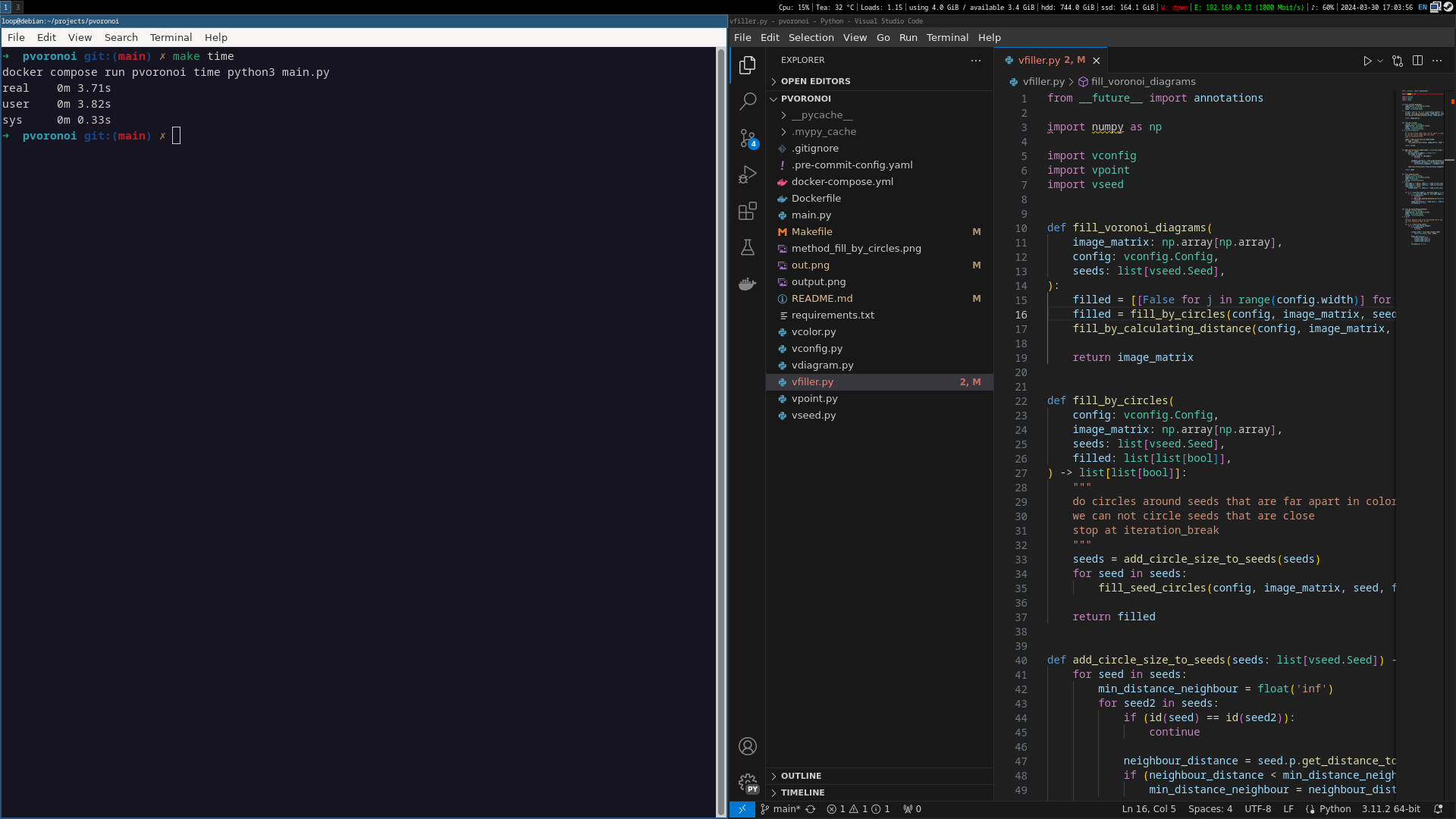Screen dimensions: 1456x819
Task: Open Run and Debug view
Action: click(748, 174)
